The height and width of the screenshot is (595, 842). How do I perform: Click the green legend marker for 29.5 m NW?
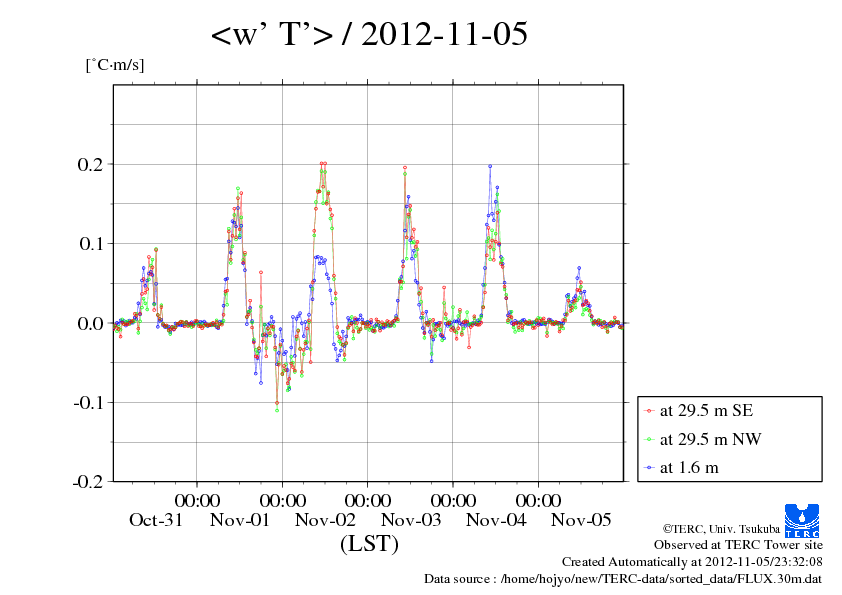(649, 440)
